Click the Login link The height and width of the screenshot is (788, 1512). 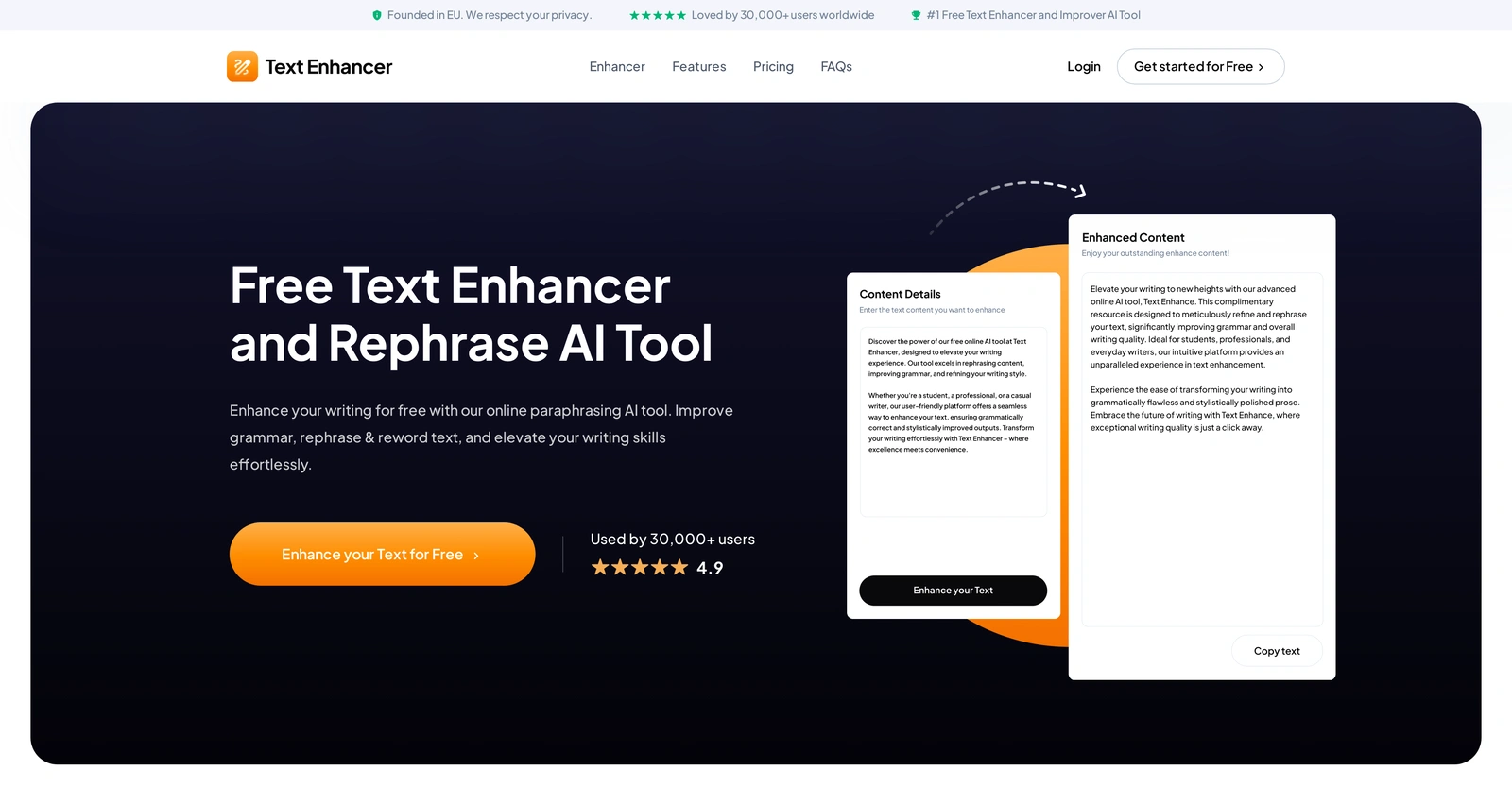1084,66
